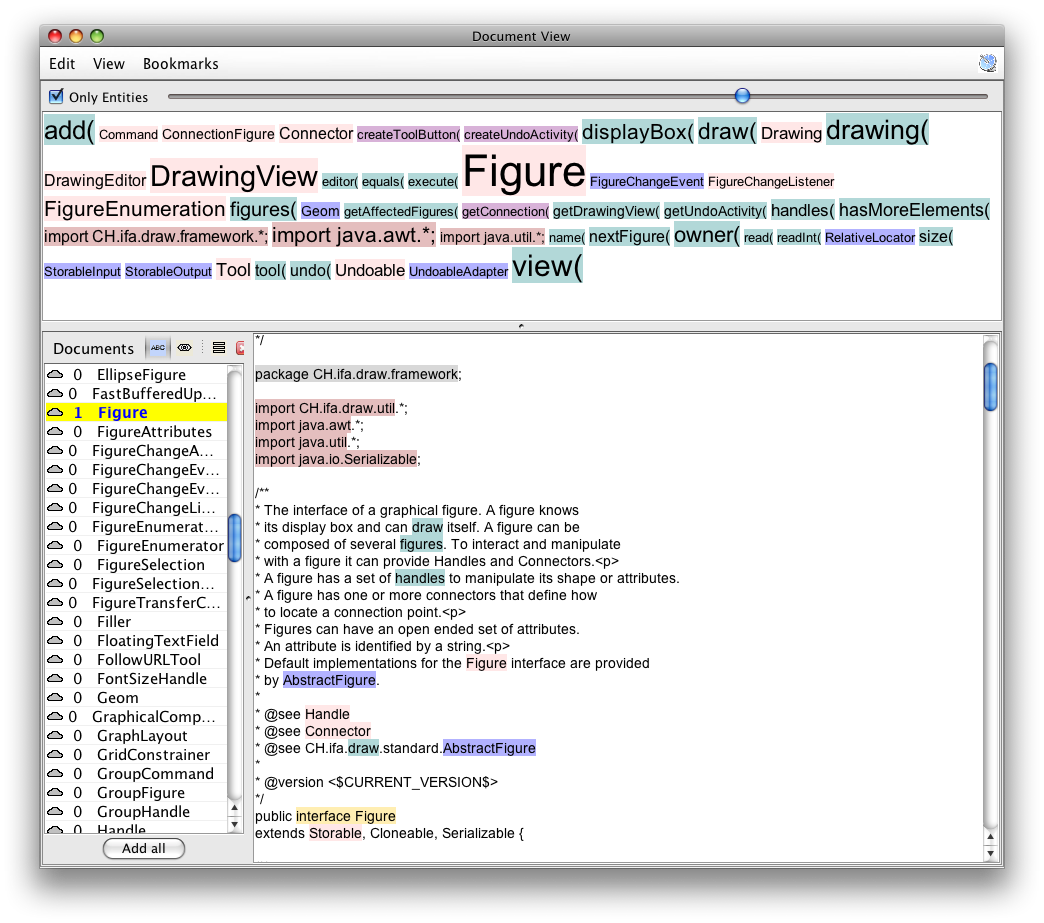This screenshot has height=923, width=1044.
Task: Click the cloud icon beside EllipseFigure
Action: (55, 375)
